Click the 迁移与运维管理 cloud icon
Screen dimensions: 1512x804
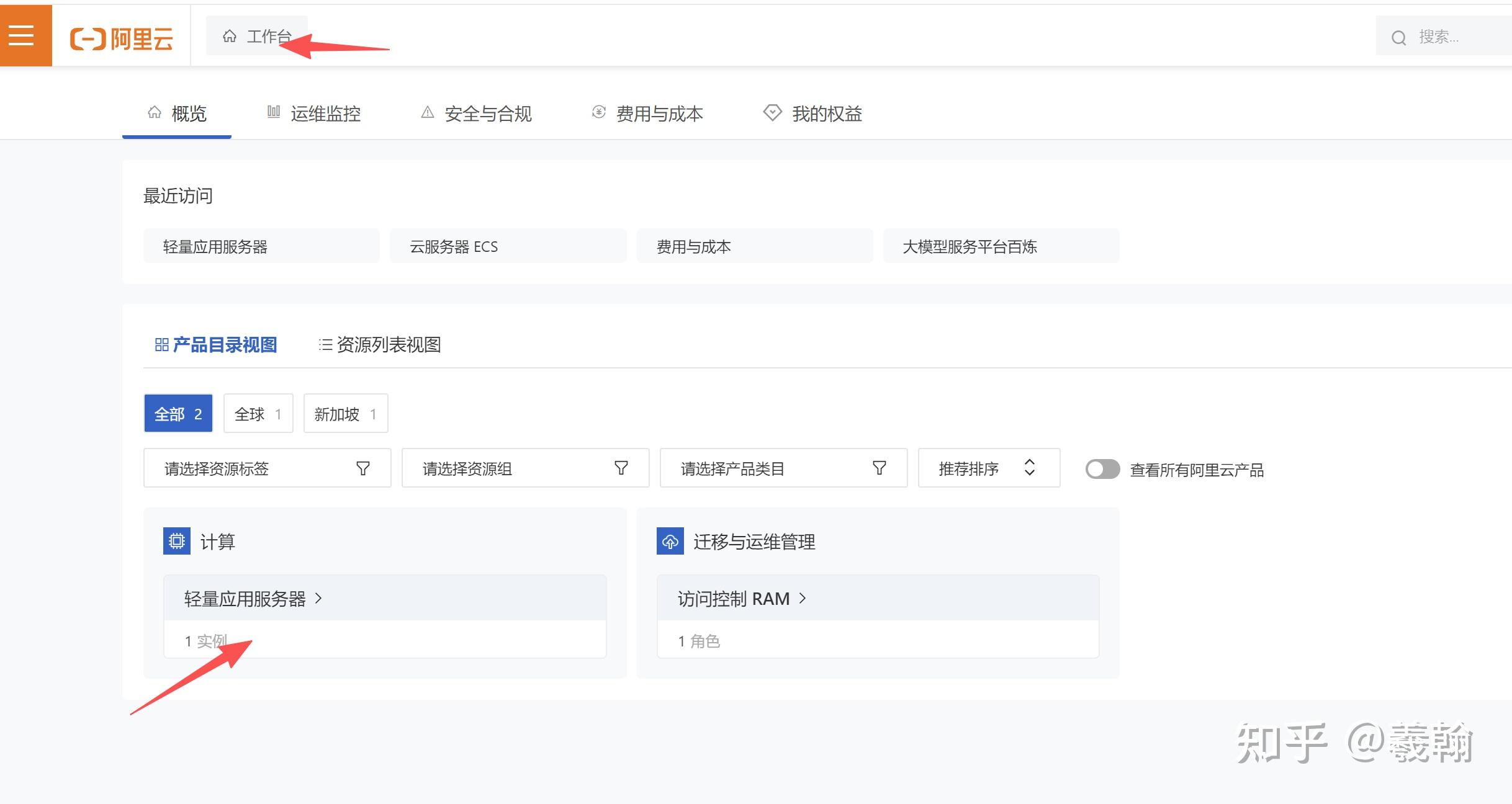pyautogui.click(x=669, y=540)
